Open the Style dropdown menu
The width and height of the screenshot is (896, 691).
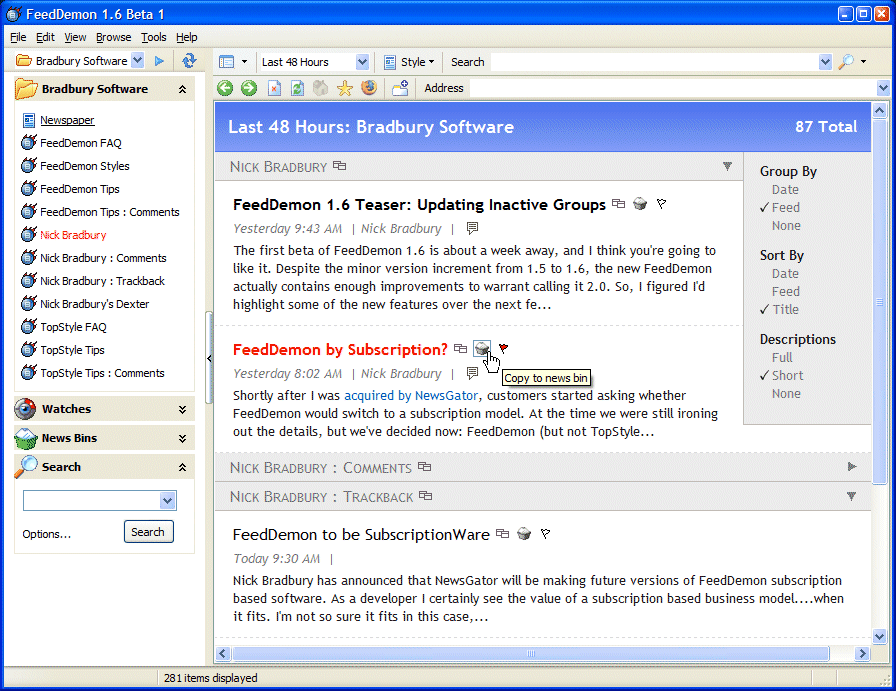(x=431, y=62)
